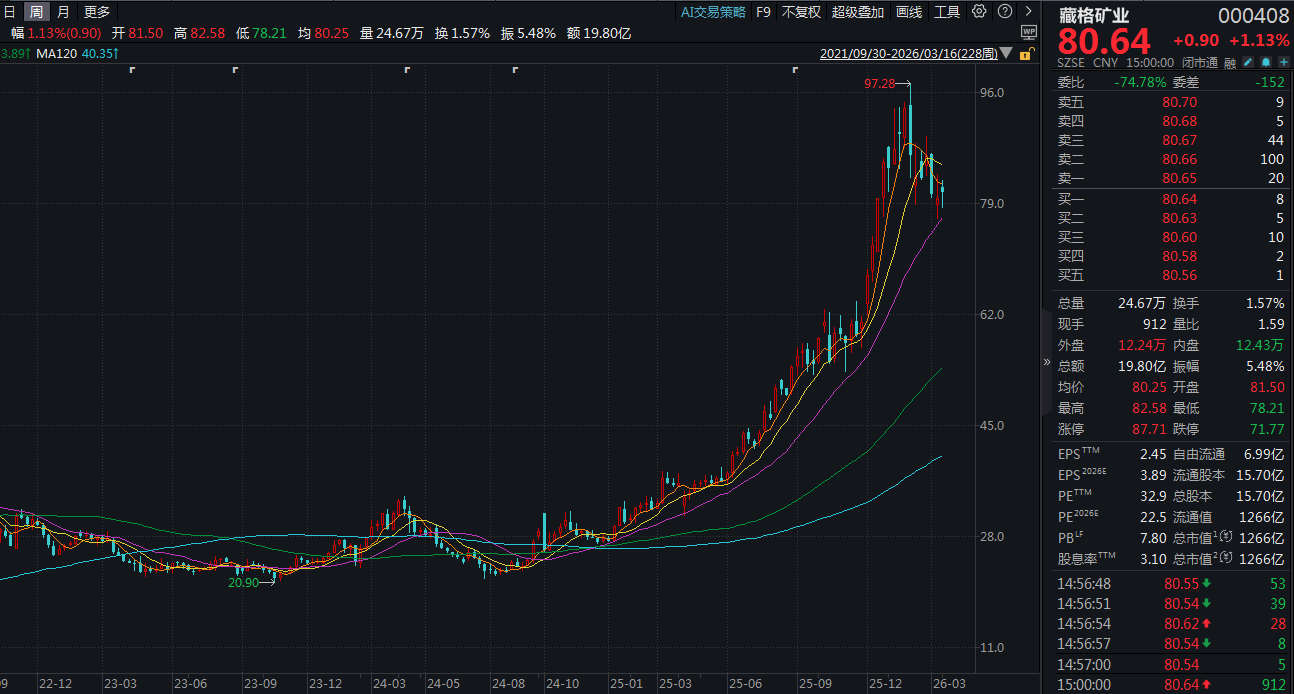Viewport: 1294px width, 694px height.
Task: Click the 2021/09/30-2026/03/16 date range link
Action: pyautogui.click(x=908, y=53)
